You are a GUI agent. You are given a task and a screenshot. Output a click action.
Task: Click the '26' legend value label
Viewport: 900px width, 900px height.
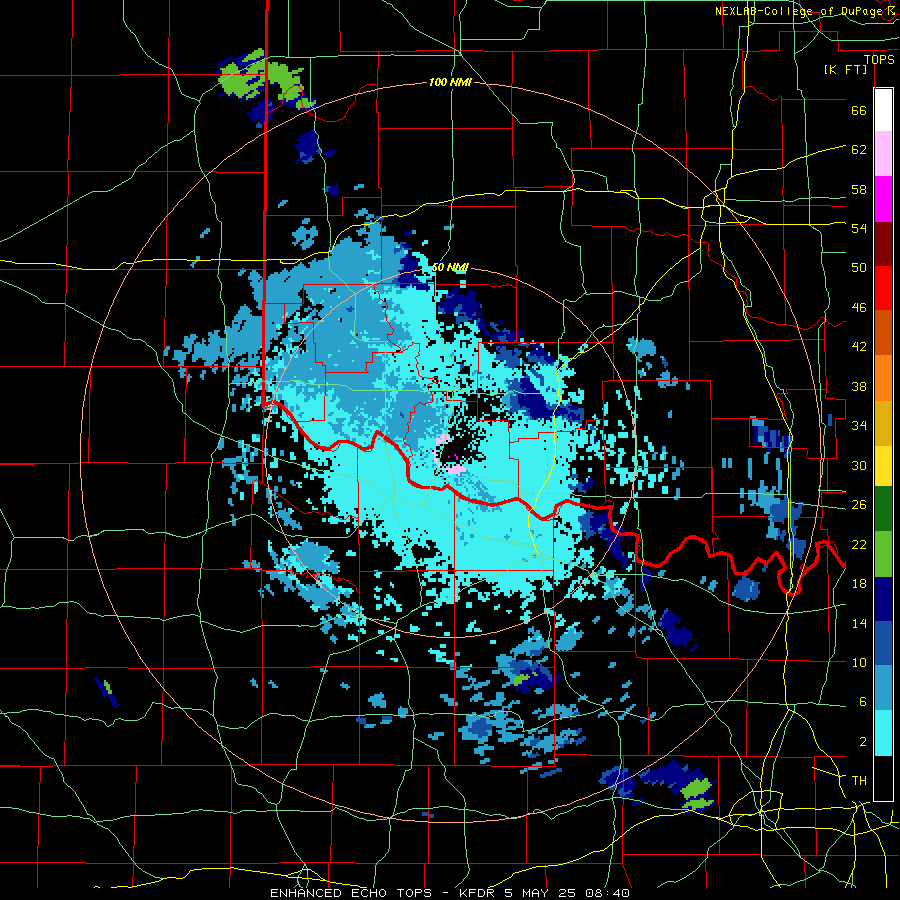coord(859,505)
